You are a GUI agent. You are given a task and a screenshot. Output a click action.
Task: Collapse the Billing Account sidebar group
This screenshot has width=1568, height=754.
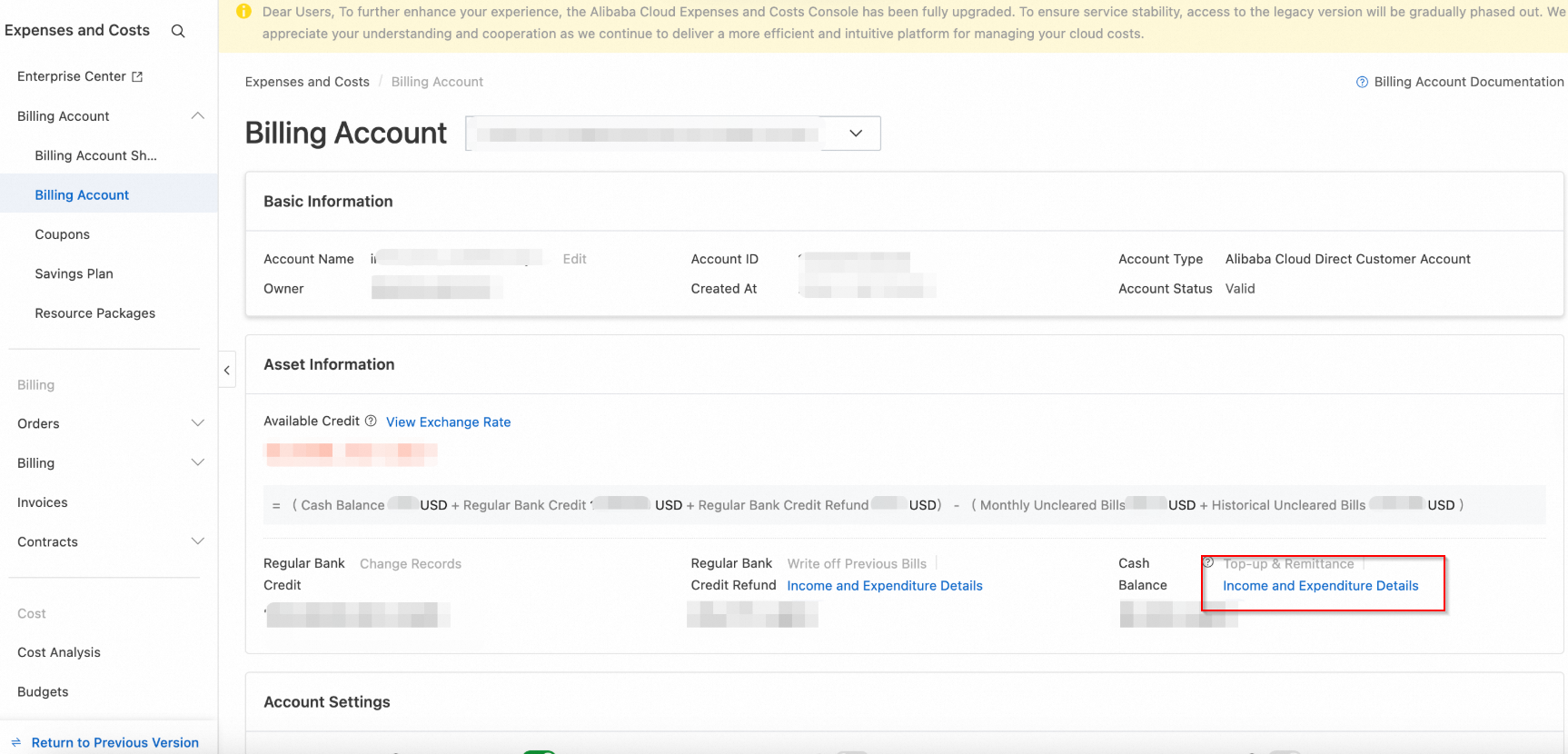pyautogui.click(x=197, y=115)
